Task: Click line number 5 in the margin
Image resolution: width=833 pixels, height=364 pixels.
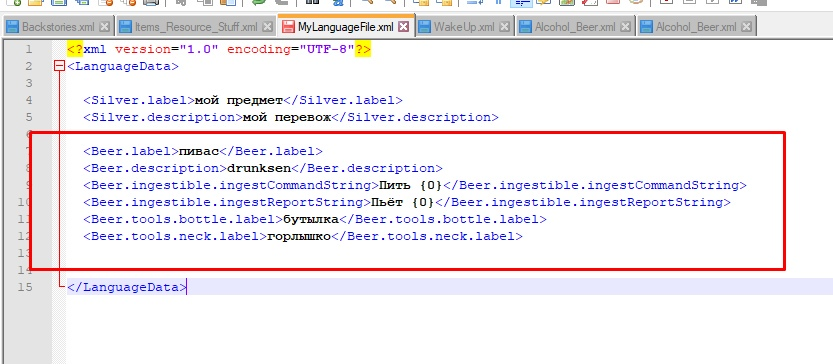Action: (29, 117)
